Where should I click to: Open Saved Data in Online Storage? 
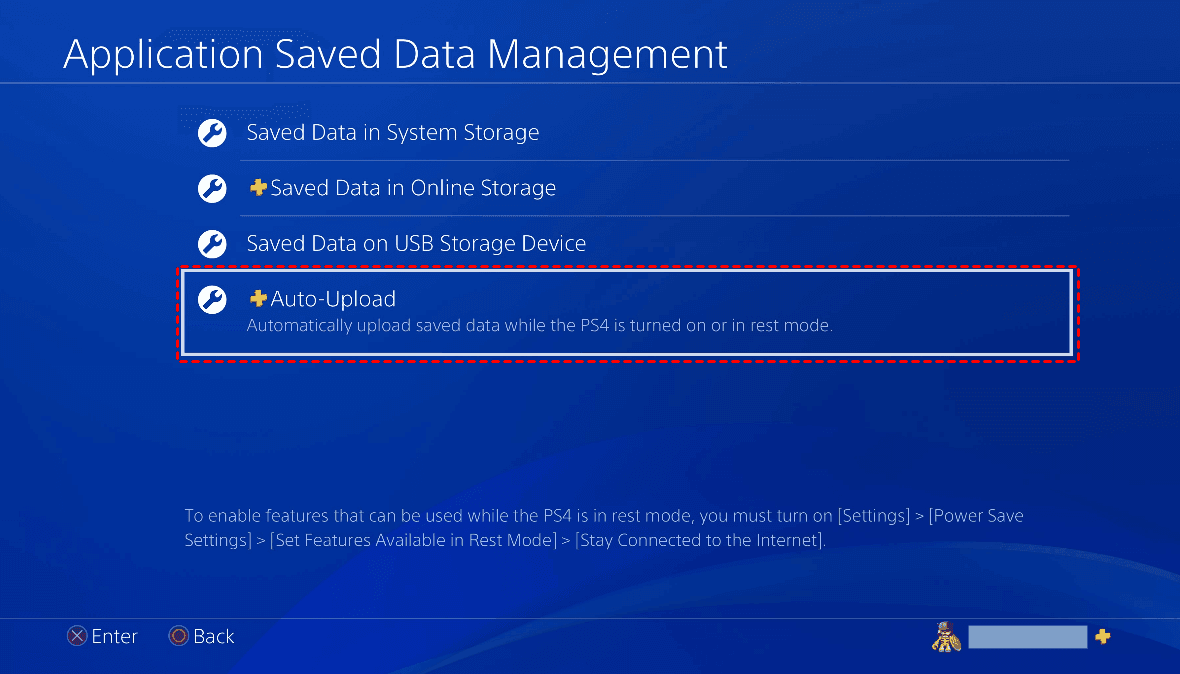point(413,188)
